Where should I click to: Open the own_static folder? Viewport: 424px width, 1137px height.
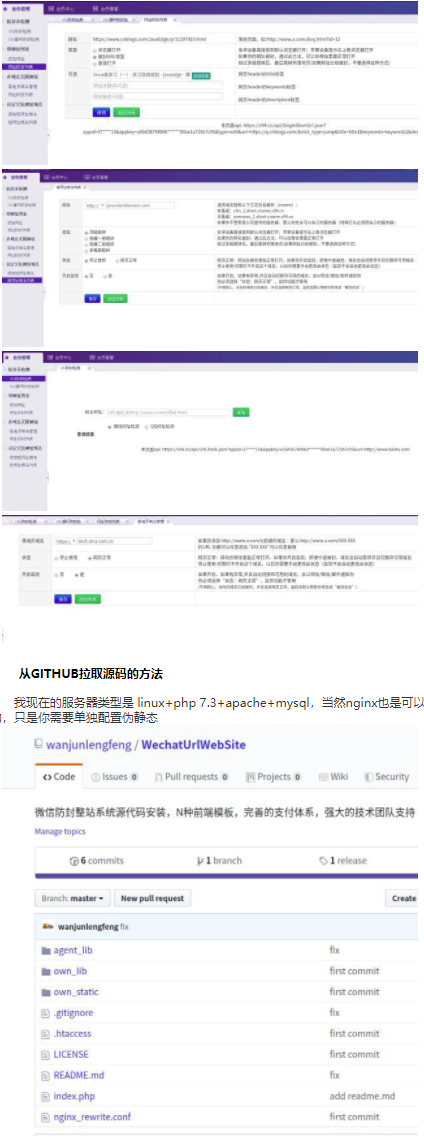coord(76,992)
